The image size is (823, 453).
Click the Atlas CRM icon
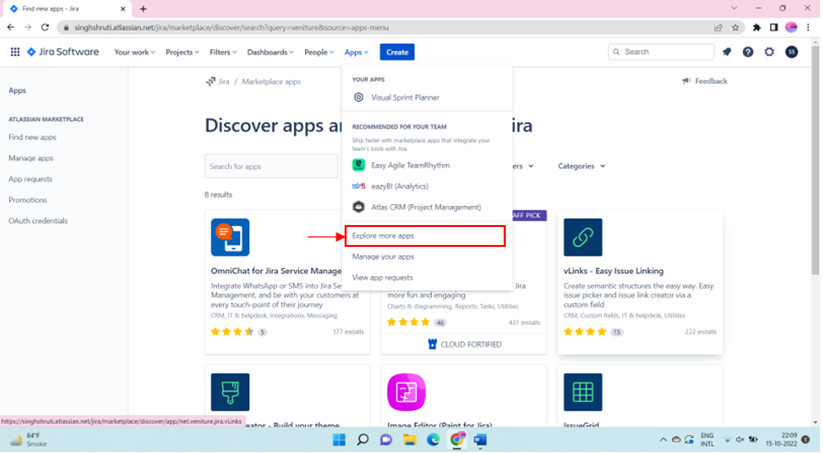pyautogui.click(x=360, y=207)
